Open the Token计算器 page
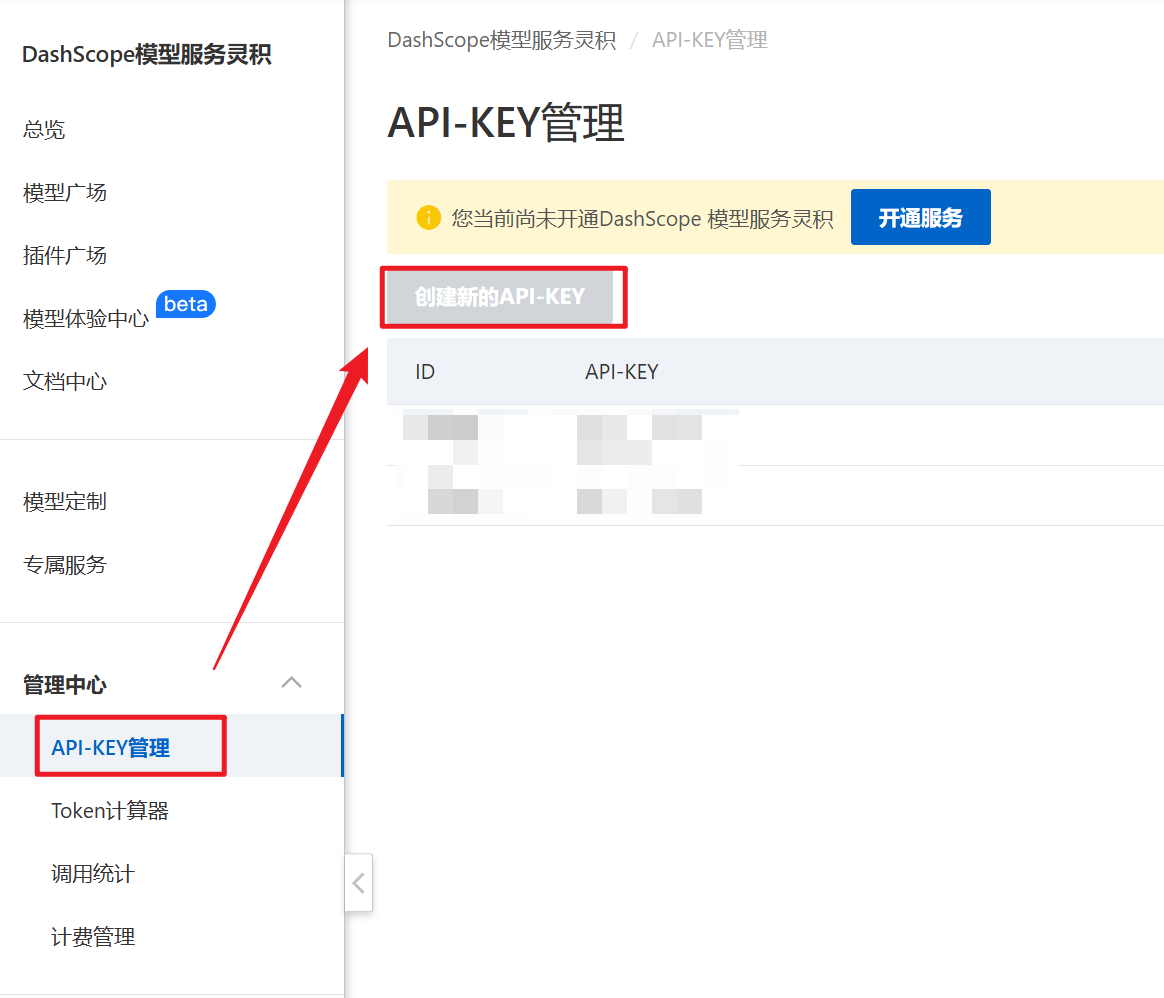Viewport: 1164px width, 998px height. click(x=110, y=811)
